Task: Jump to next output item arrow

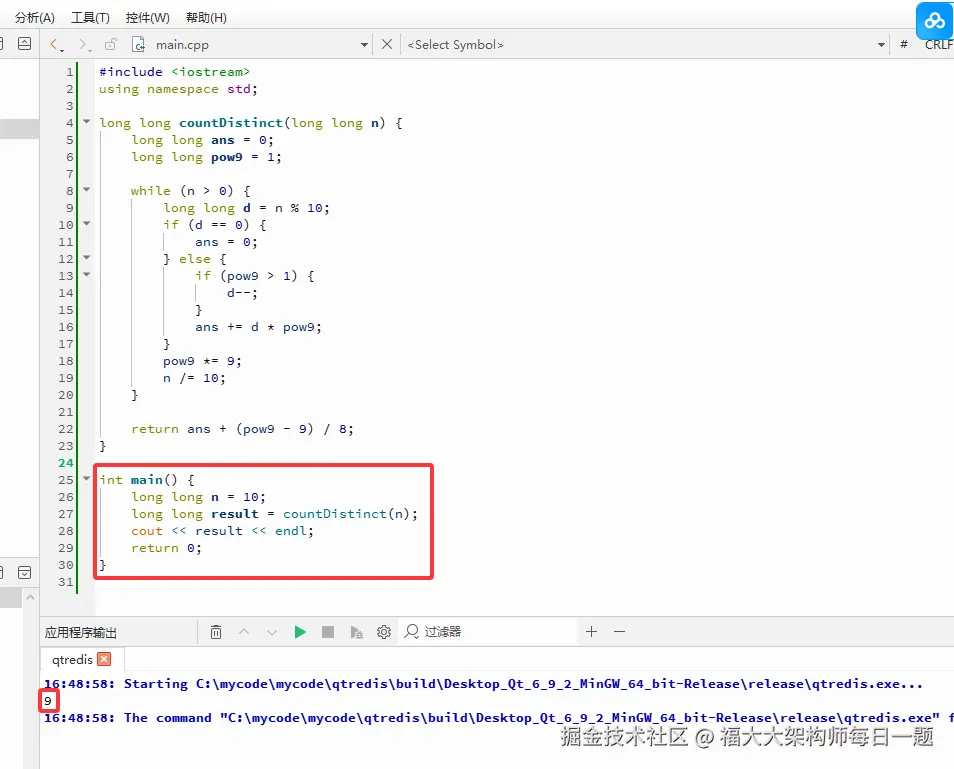Action: tap(272, 633)
